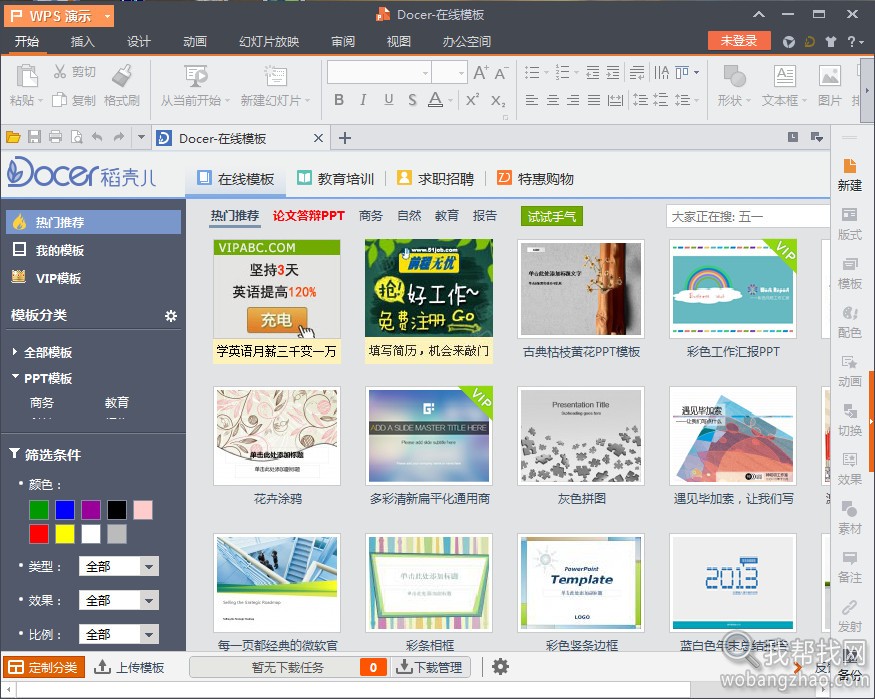
Task: Insert a picture icon
Action: 829,75
